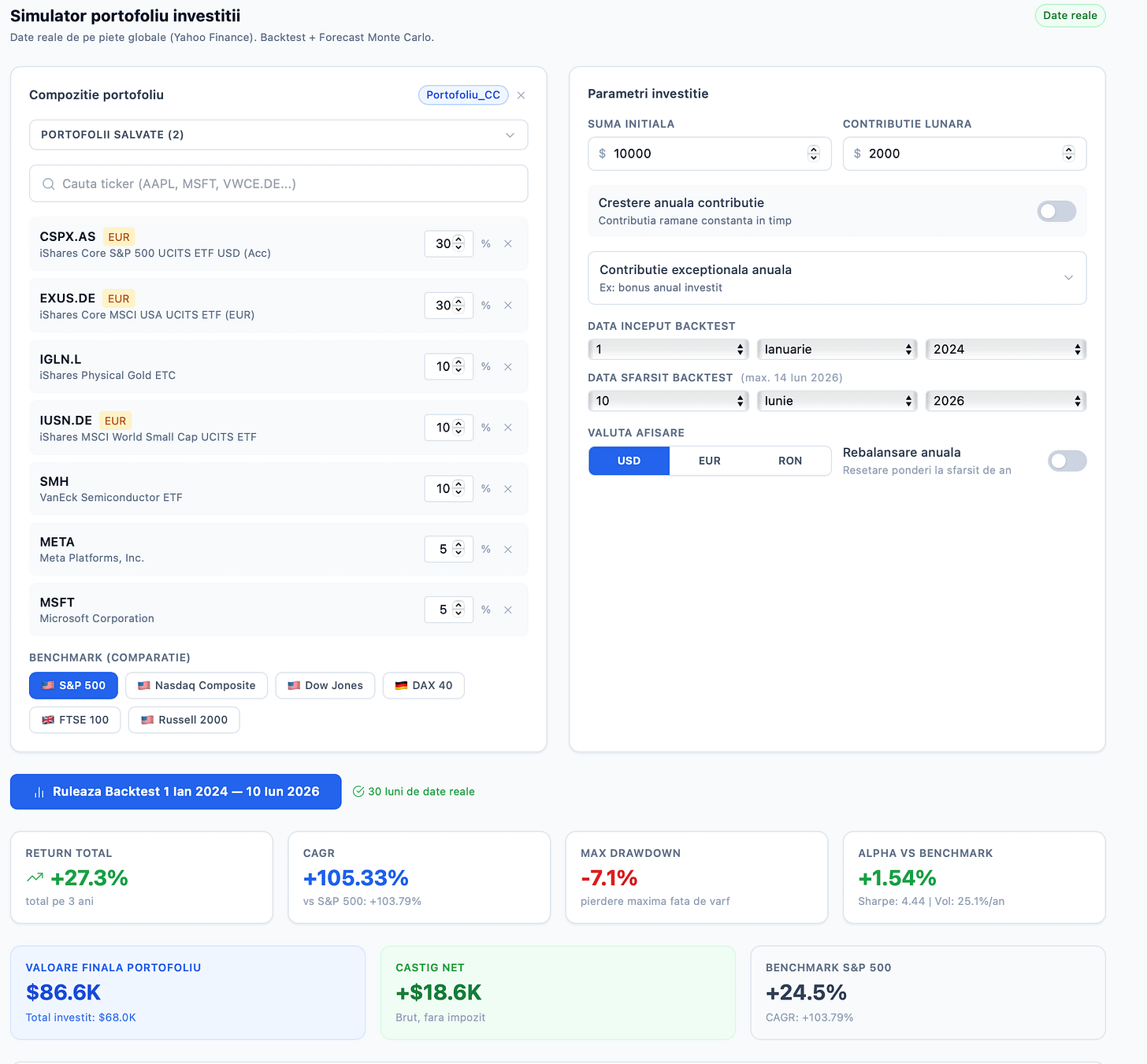The image size is (1147, 1064).
Task: Switch display currency to EUR
Action: 709,461
